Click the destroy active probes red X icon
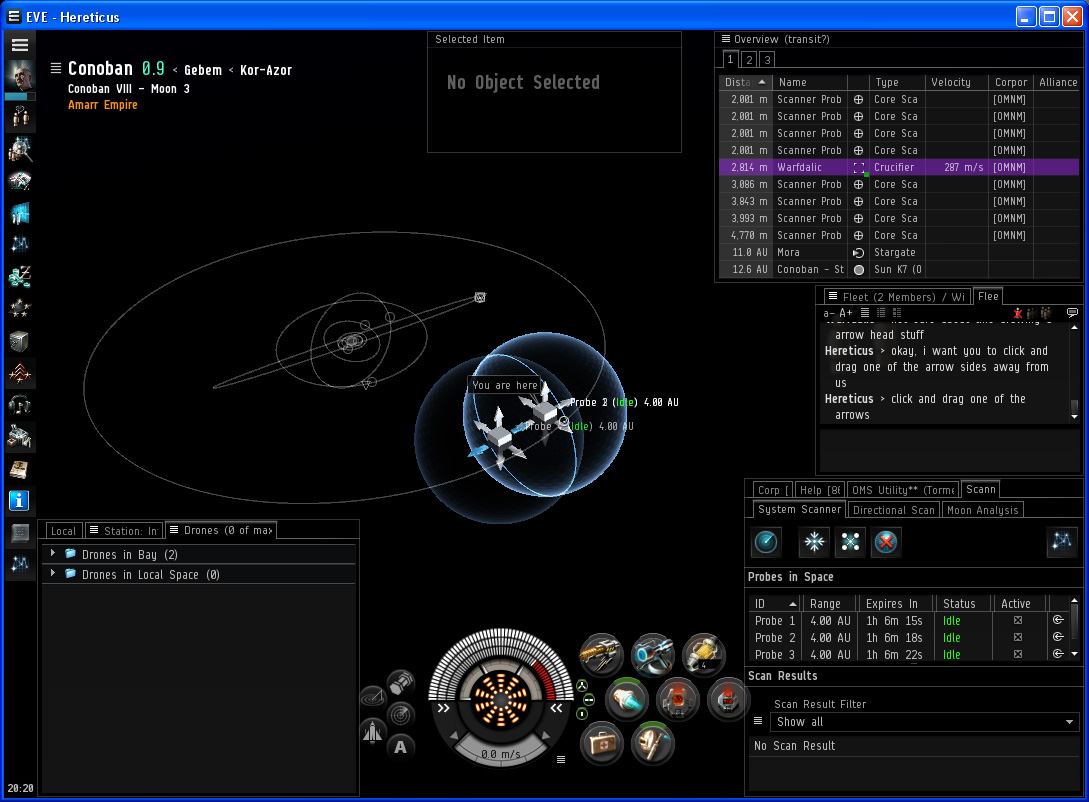The image size is (1089, 802). pos(886,542)
